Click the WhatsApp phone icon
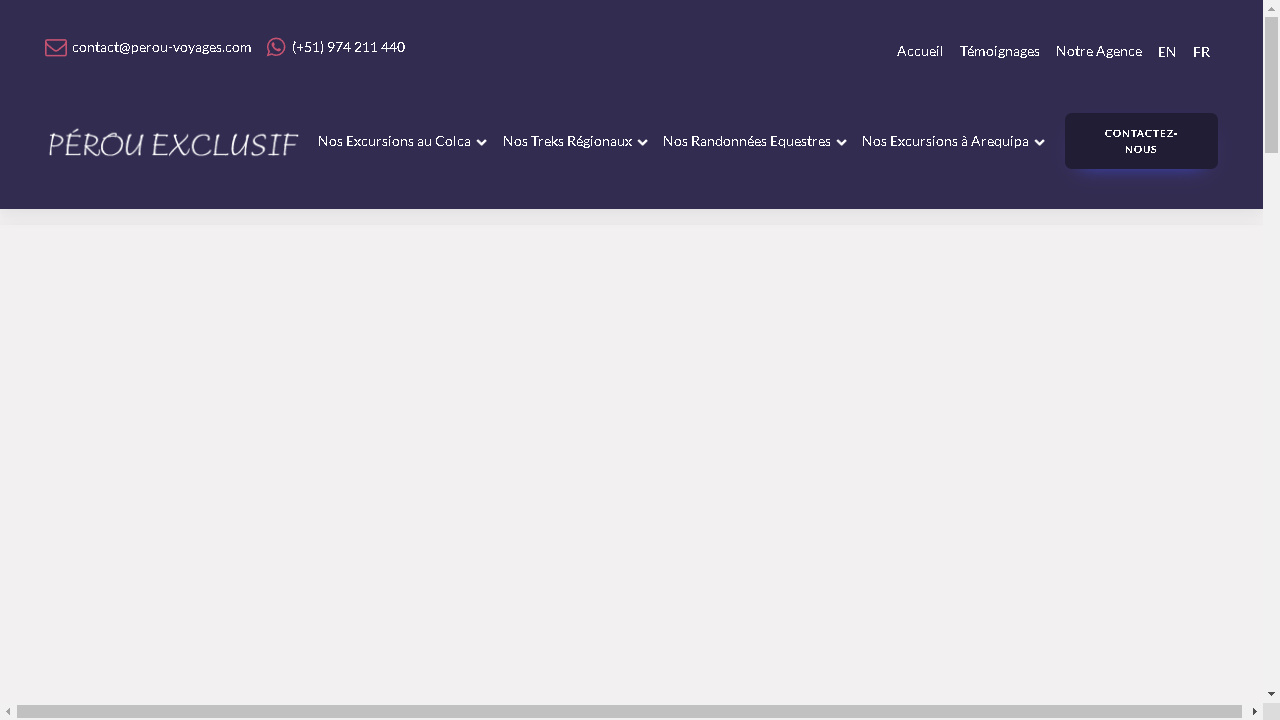Image resolution: width=1280 pixels, height=720 pixels. [x=276, y=47]
